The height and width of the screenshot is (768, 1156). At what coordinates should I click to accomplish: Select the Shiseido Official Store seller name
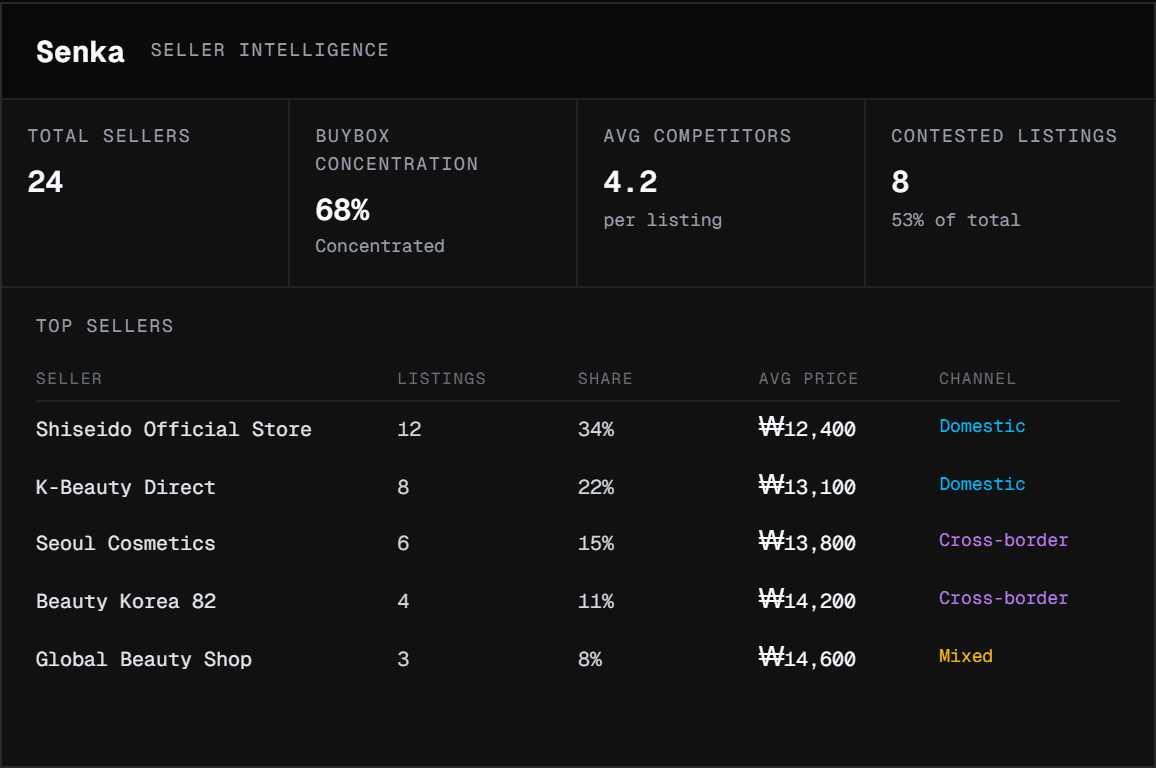point(174,429)
